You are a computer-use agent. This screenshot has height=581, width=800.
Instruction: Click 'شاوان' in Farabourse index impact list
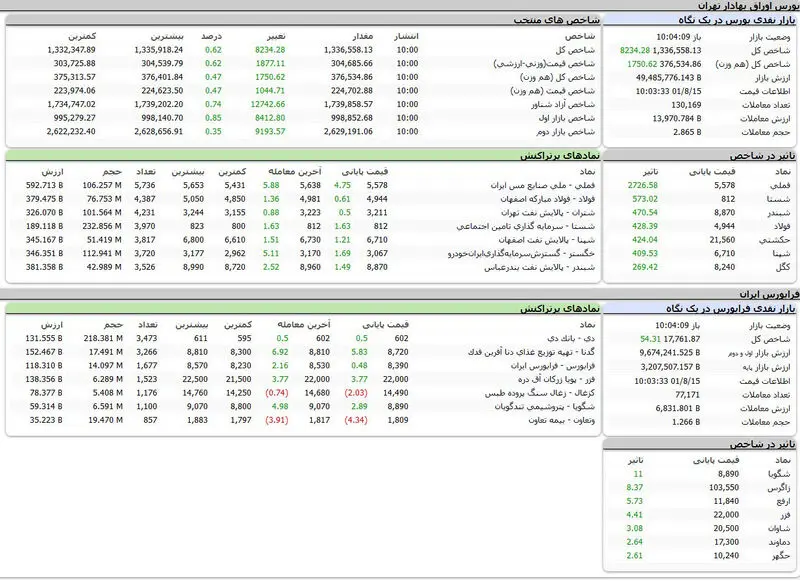[780, 529]
